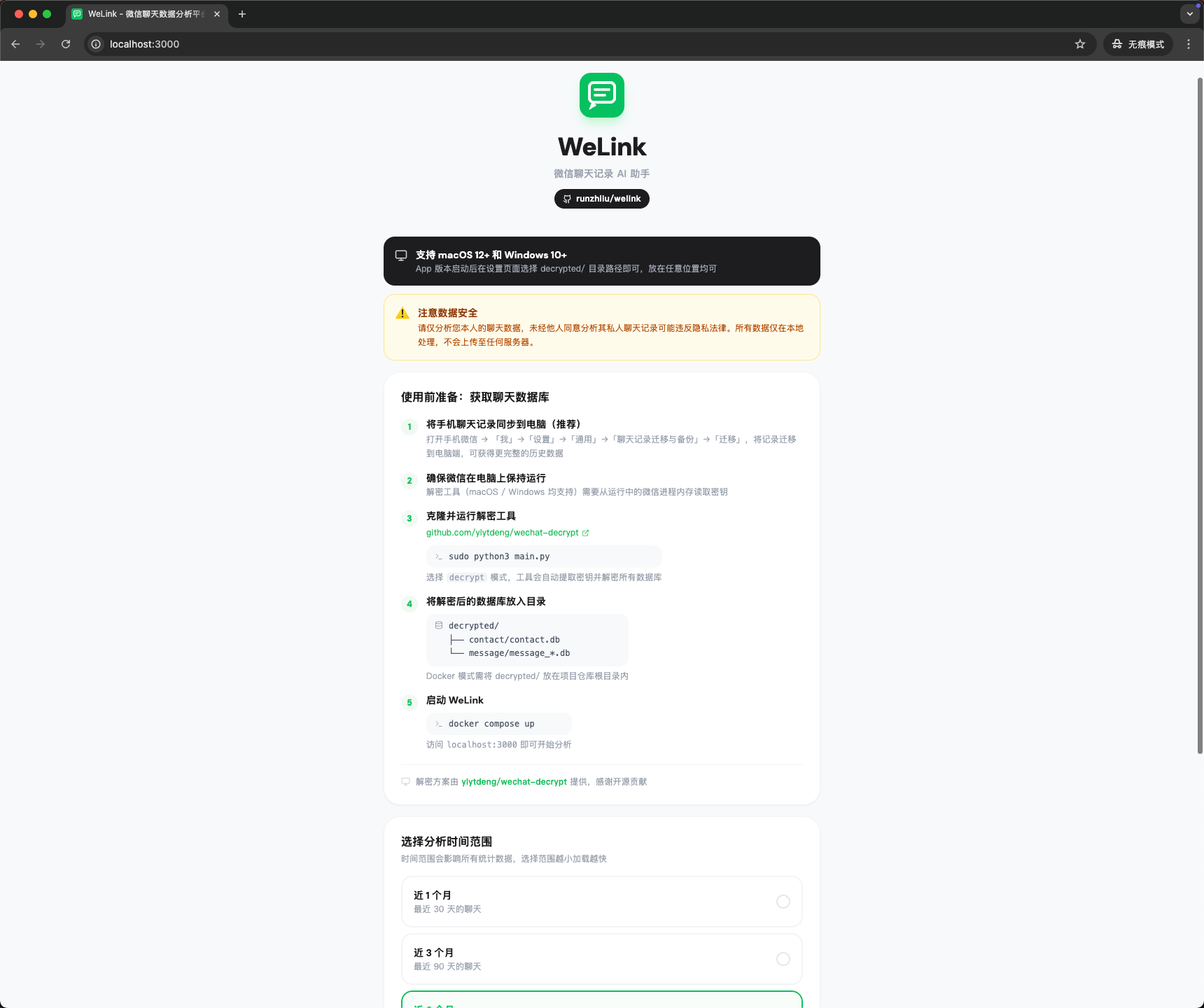Click 支持 macOS 12+ 和 Windows 10+ text
This screenshot has height=1008, width=1204.
click(x=491, y=255)
